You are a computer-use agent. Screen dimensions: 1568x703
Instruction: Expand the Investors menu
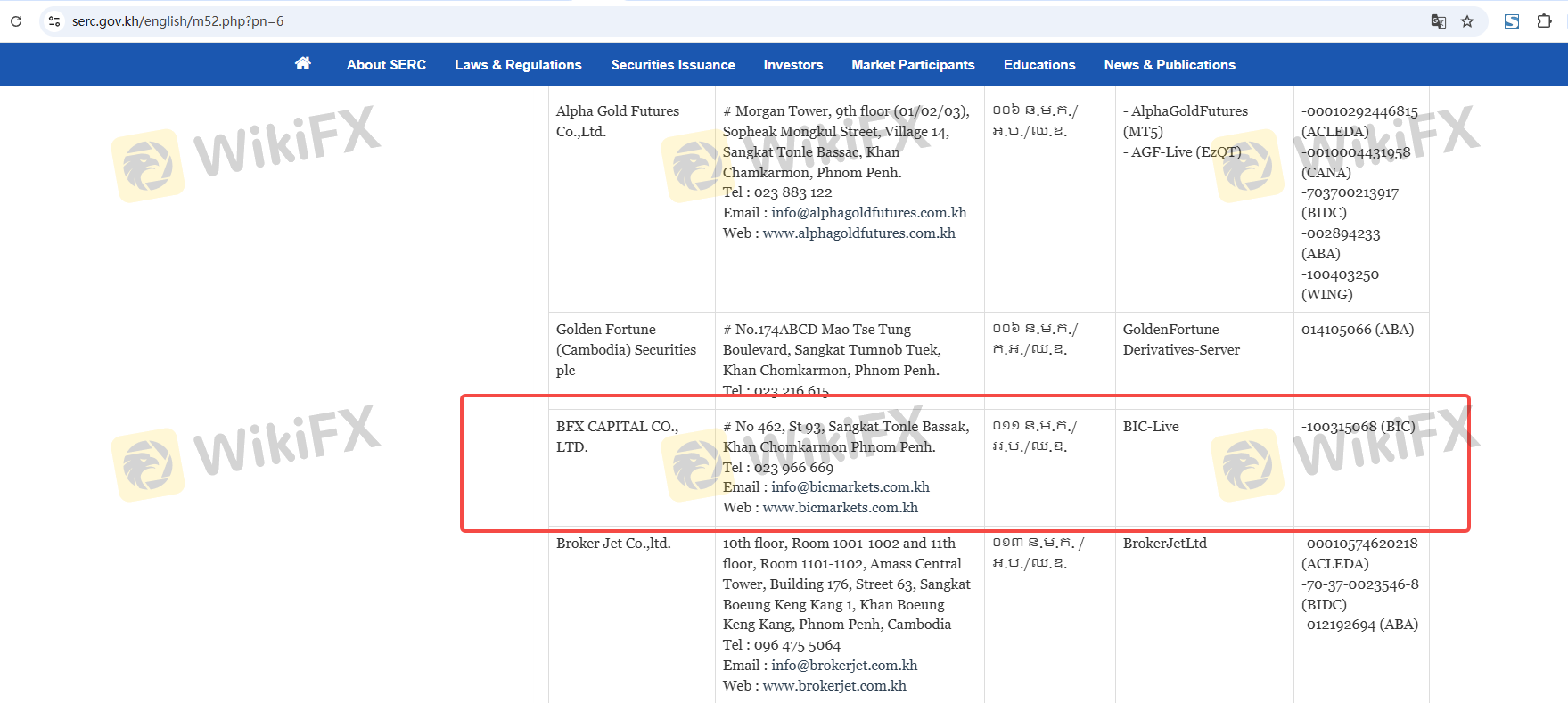(792, 65)
